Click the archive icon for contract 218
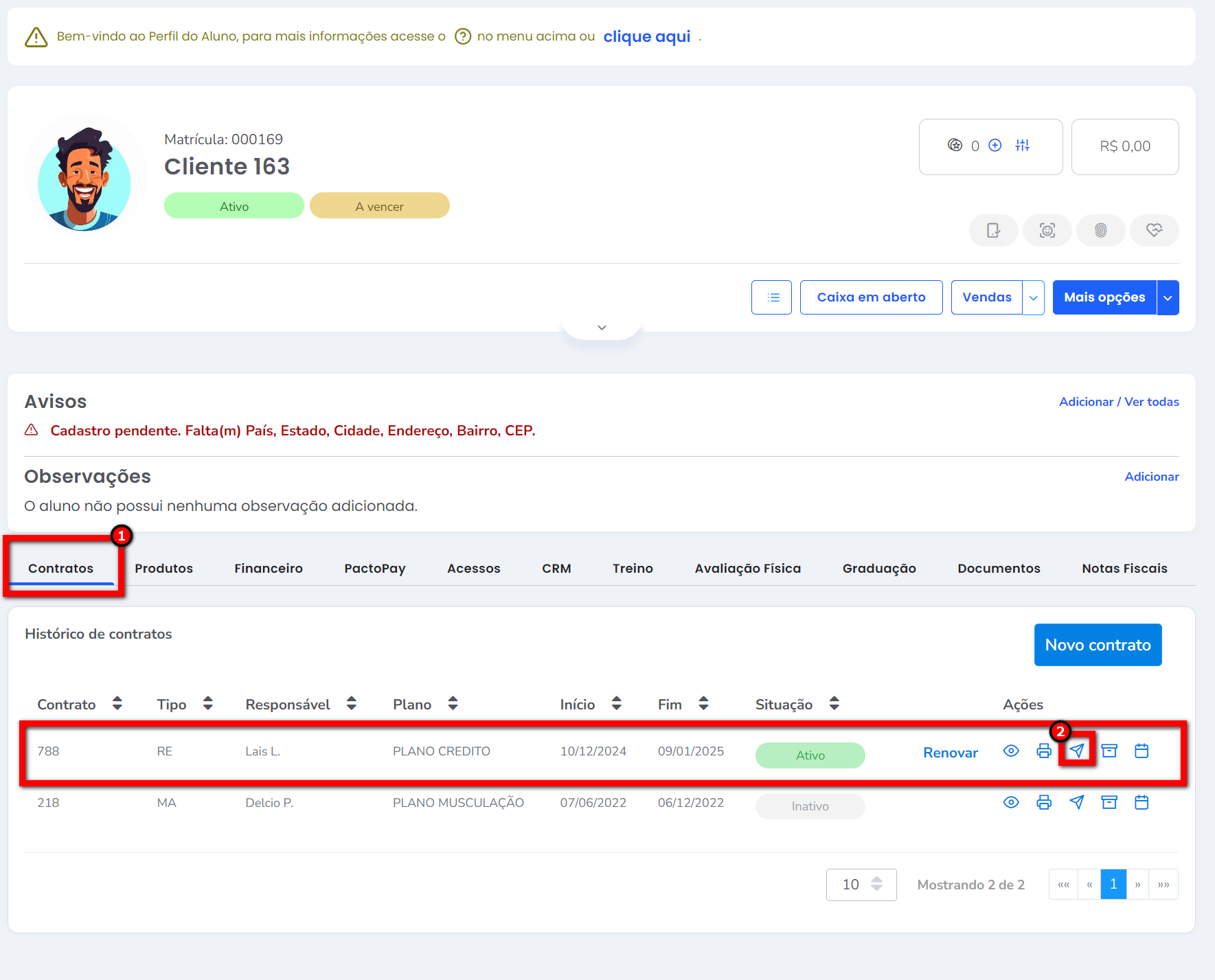This screenshot has width=1215, height=980. click(1109, 802)
